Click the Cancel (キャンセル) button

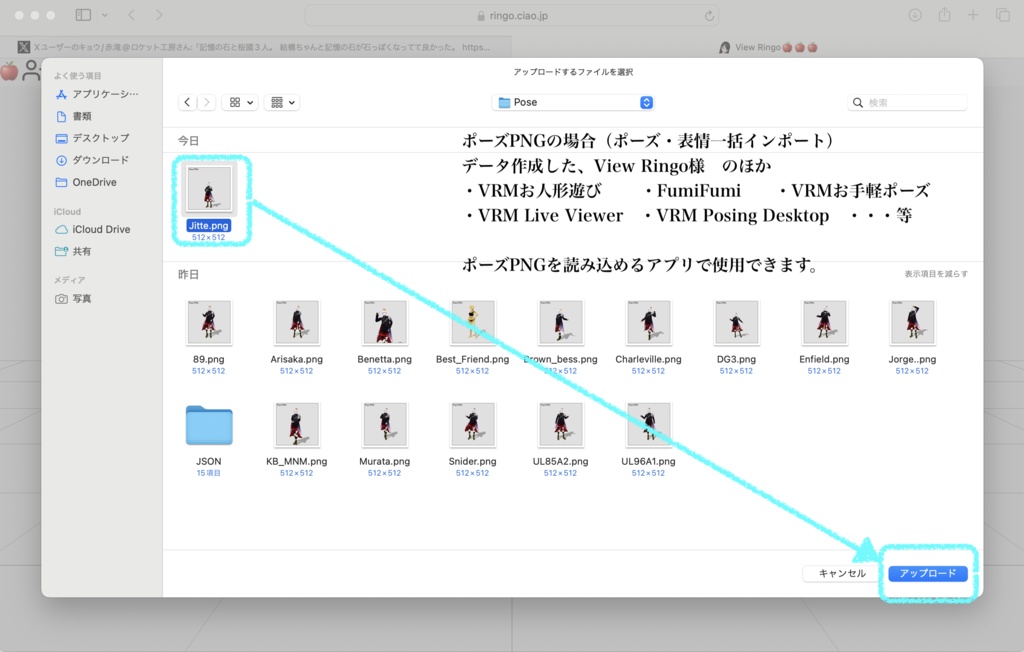(842, 573)
